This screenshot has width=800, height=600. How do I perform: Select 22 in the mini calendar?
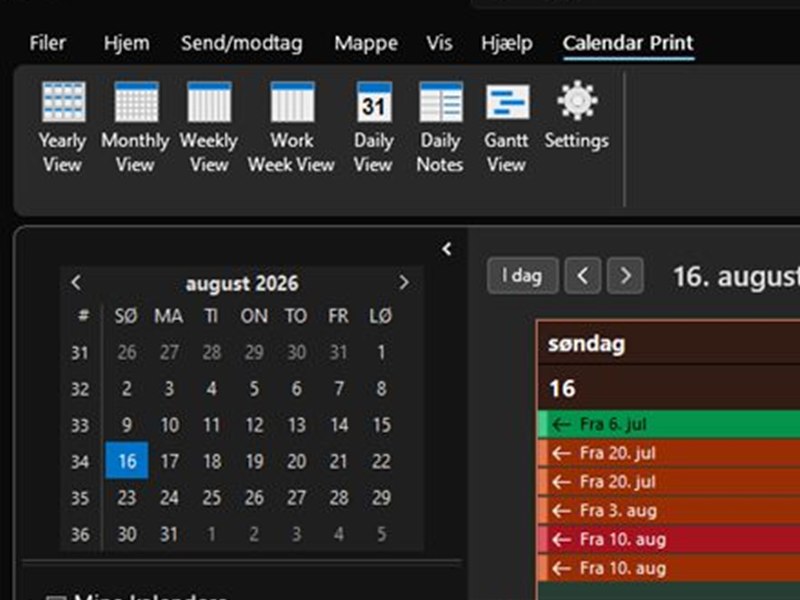pyautogui.click(x=381, y=461)
